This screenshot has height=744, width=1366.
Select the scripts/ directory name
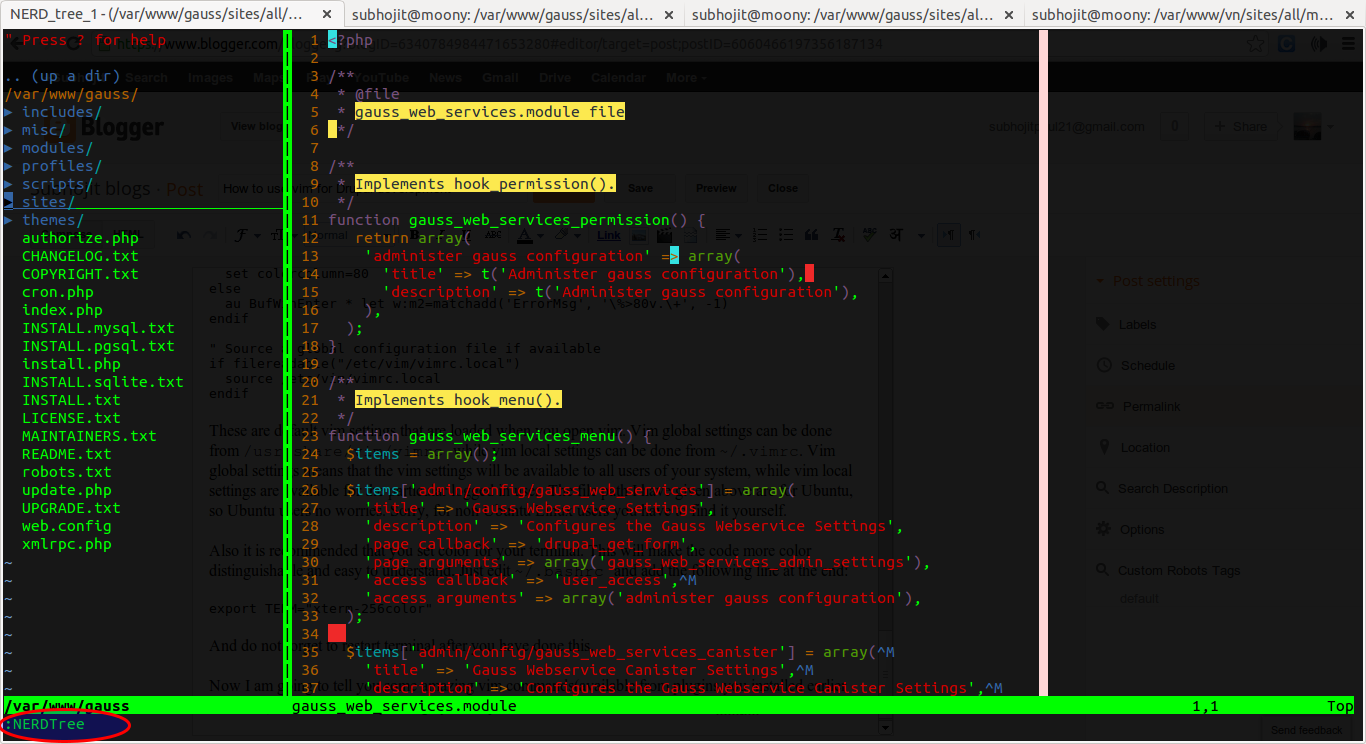pos(58,184)
